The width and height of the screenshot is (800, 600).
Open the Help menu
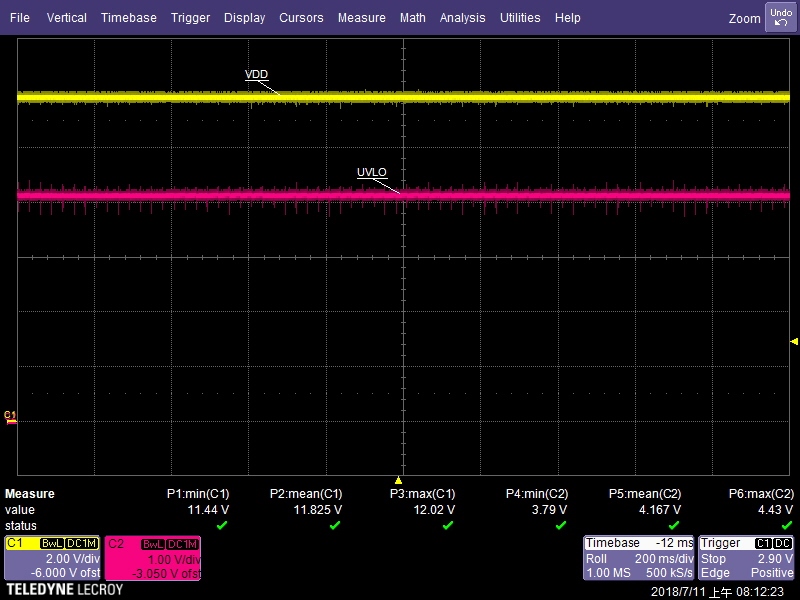point(567,17)
